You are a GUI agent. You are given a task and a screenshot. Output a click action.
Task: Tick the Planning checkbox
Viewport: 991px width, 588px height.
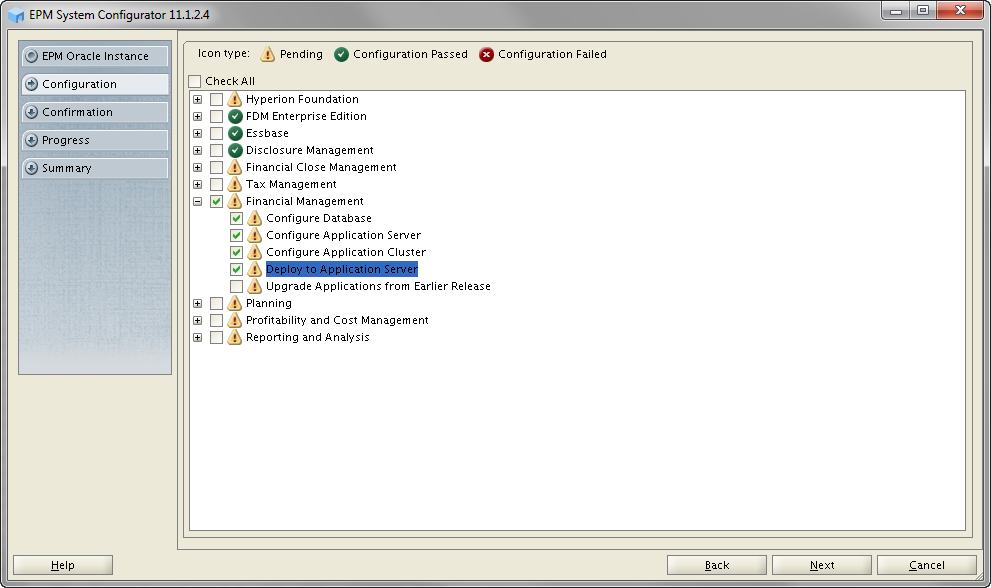(x=216, y=303)
